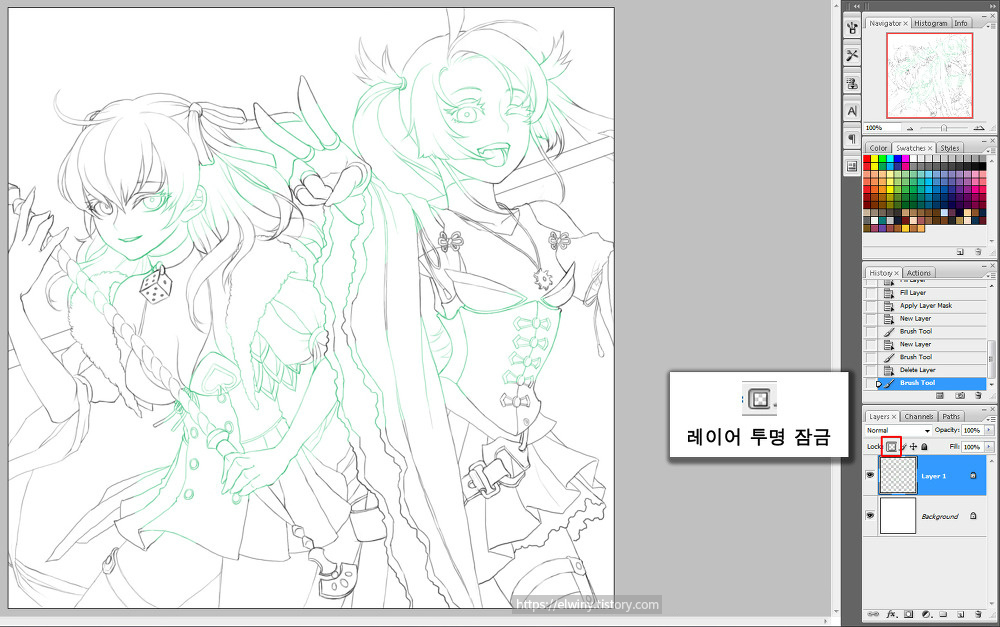
Task: Toggle lock transparent pixels
Action: pyautogui.click(x=892, y=446)
